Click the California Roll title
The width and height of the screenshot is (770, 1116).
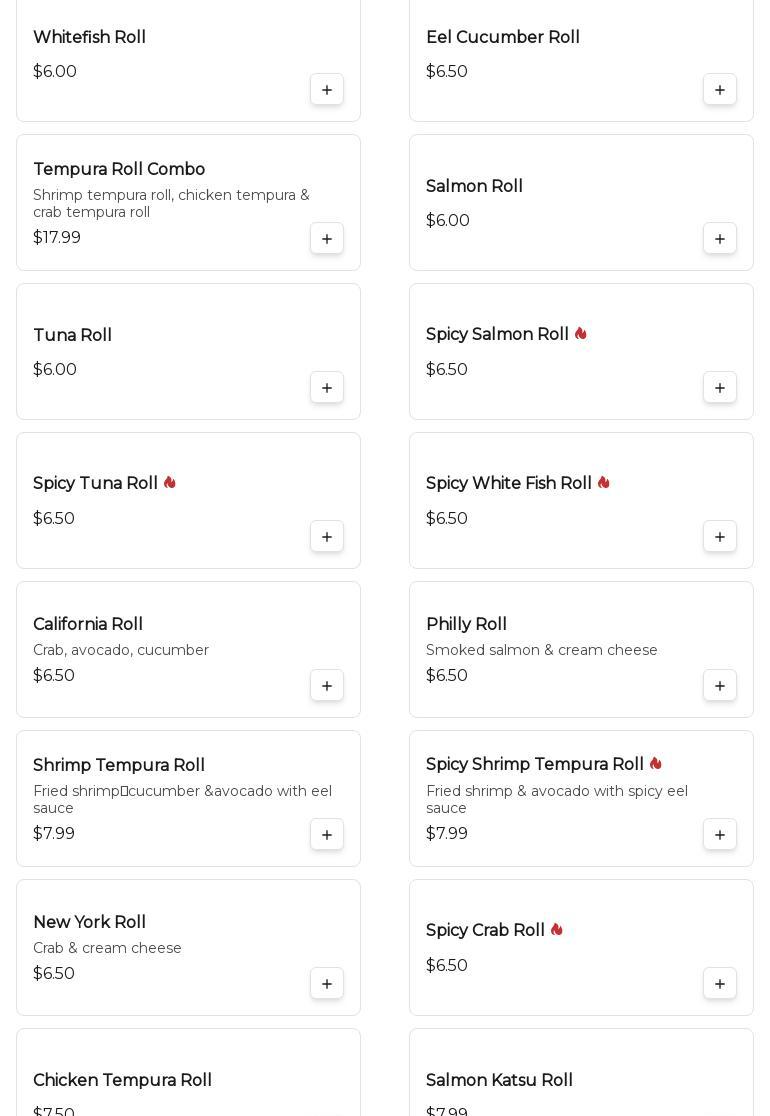(x=88, y=625)
